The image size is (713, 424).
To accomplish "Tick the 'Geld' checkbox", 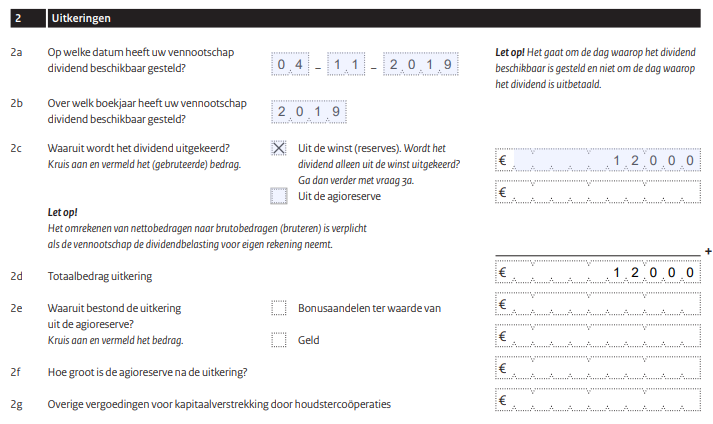I will pos(279,340).
